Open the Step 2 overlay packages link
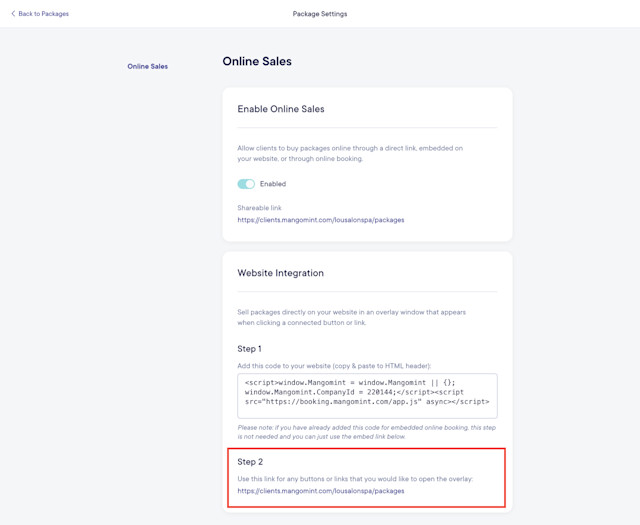The height and width of the screenshot is (525, 640). [321, 491]
